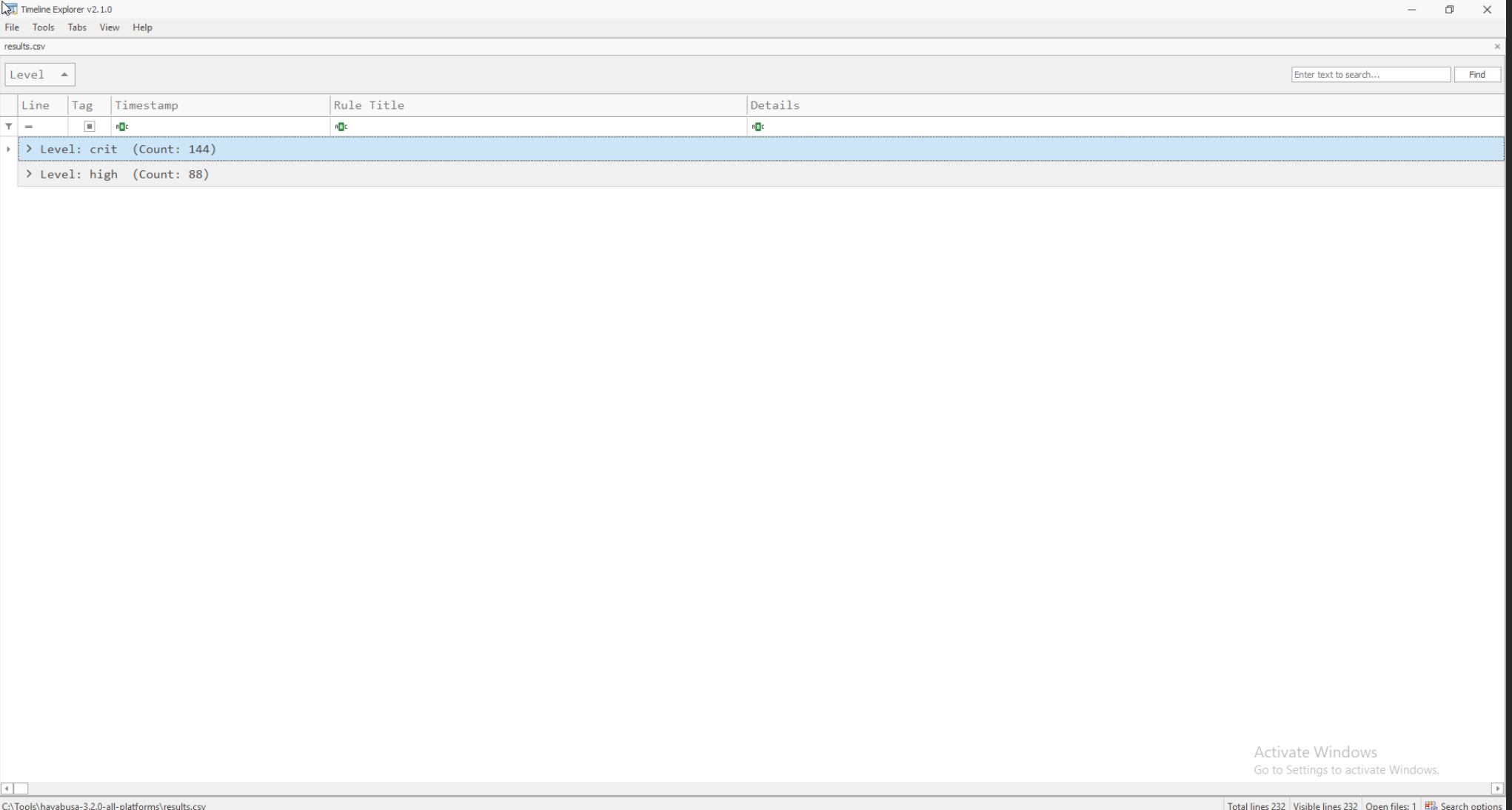The height and width of the screenshot is (810, 1512).
Task: Open Search options in status bar
Action: pyautogui.click(x=1463, y=806)
